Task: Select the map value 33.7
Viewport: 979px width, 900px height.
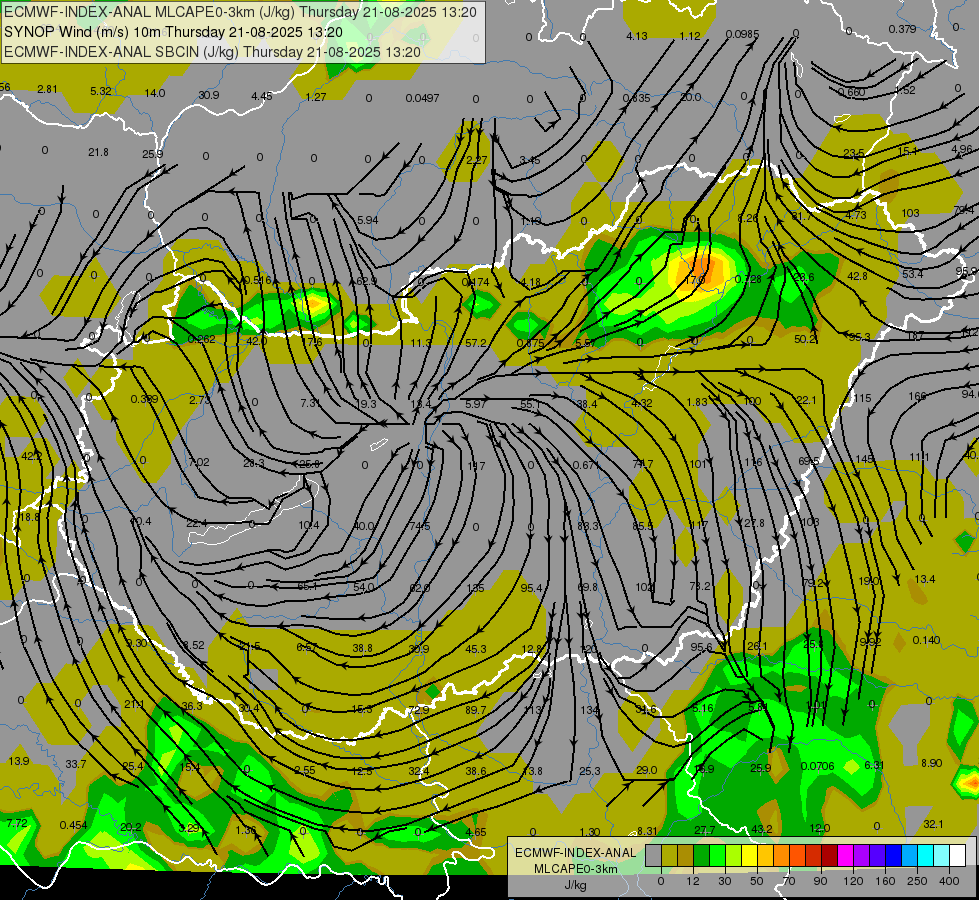Action: pos(76,764)
